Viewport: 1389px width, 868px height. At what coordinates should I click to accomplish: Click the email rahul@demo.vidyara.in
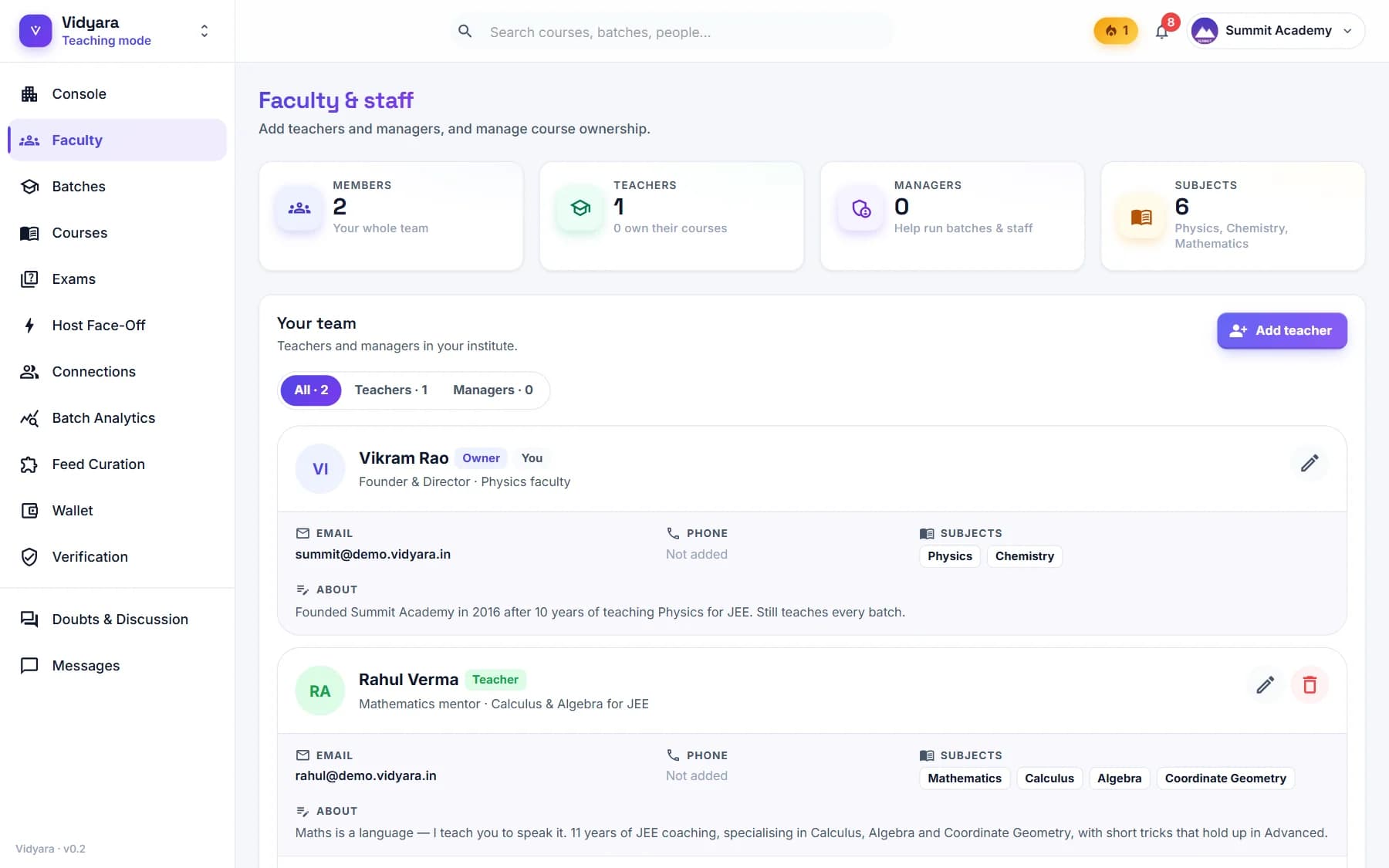coord(366,776)
